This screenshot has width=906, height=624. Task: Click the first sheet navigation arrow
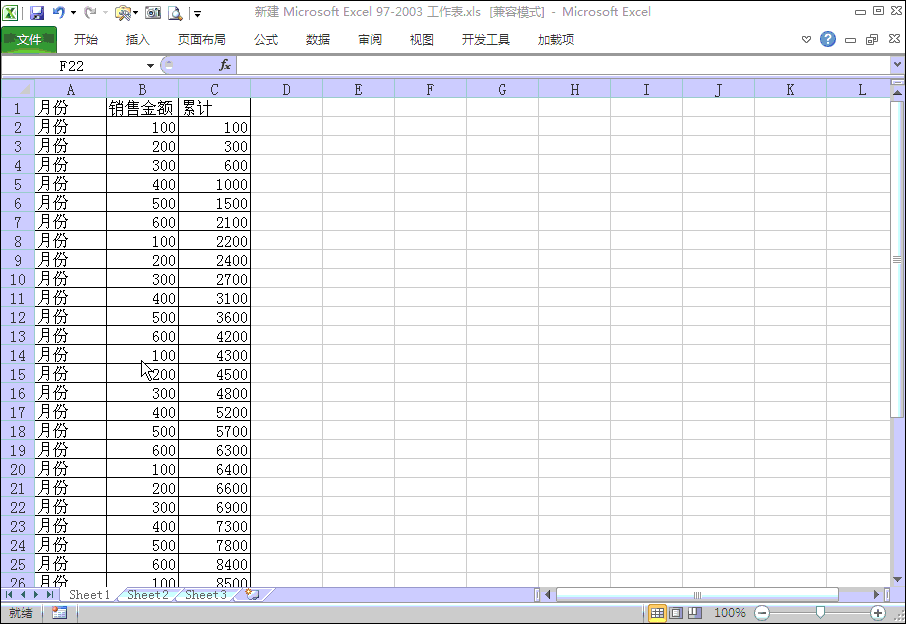pos(9,595)
